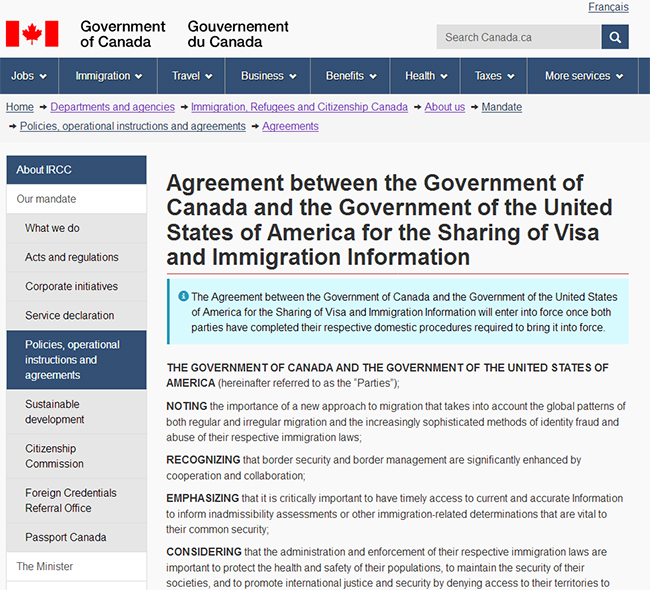Image resolution: width=650 pixels, height=590 pixels.
Task: Click the Canadian flag logo
Action: pyautogui.click(x=32, y=34)
